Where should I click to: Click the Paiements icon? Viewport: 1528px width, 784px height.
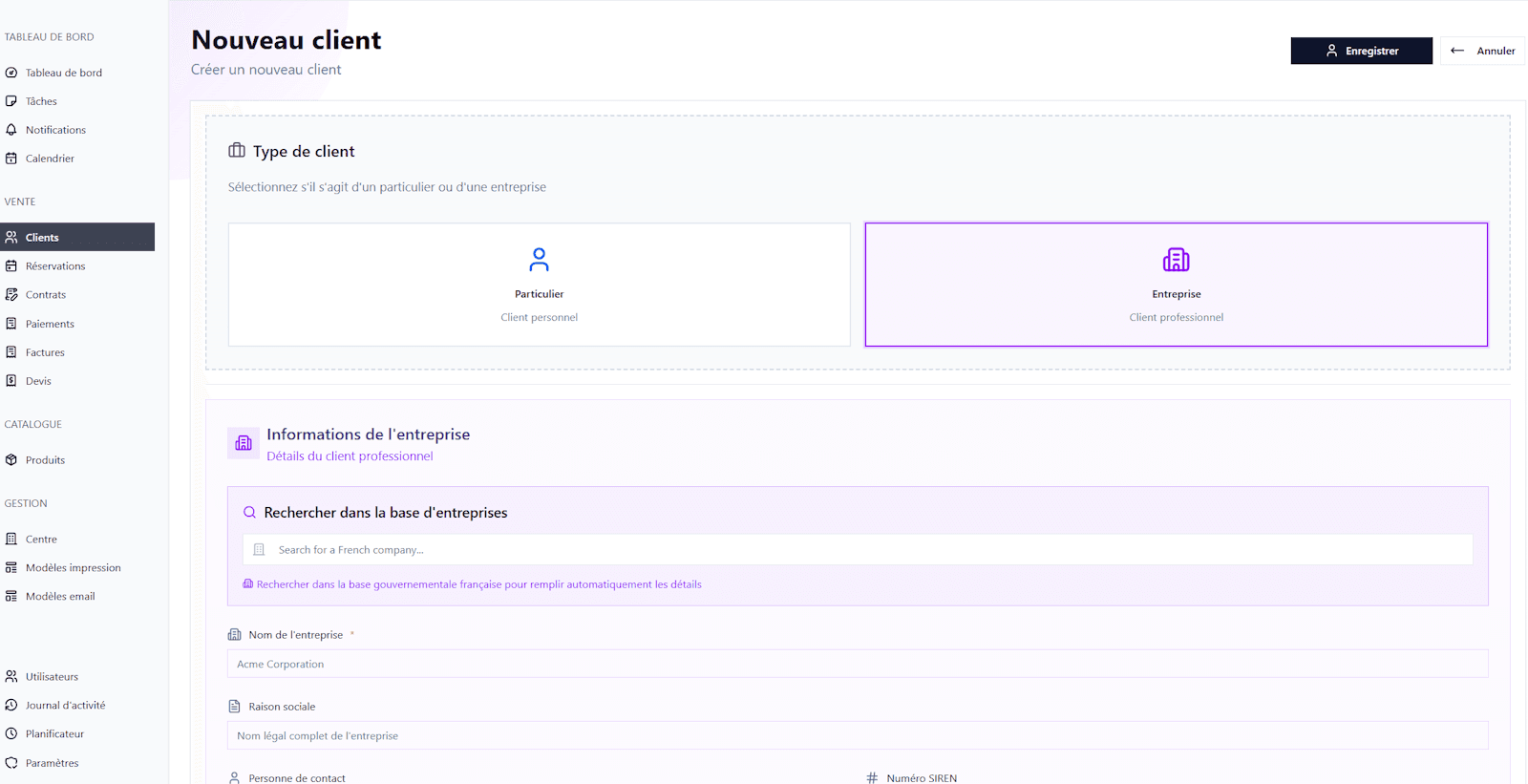coord(11,324)
